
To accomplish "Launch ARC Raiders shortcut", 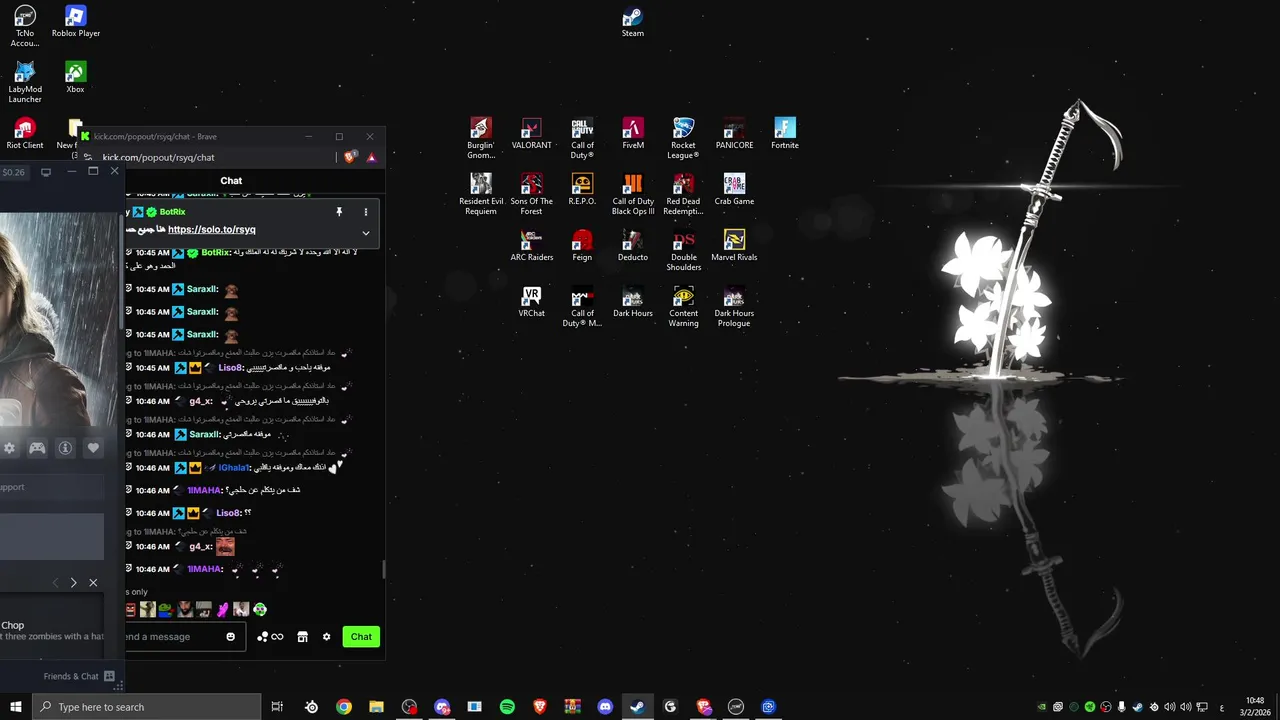I will click(x=531, y=246).
